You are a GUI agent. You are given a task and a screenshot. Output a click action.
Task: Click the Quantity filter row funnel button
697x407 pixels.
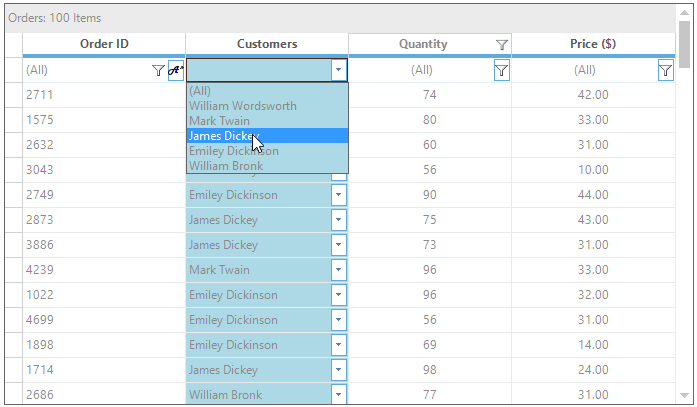click(x=502, y=70)
